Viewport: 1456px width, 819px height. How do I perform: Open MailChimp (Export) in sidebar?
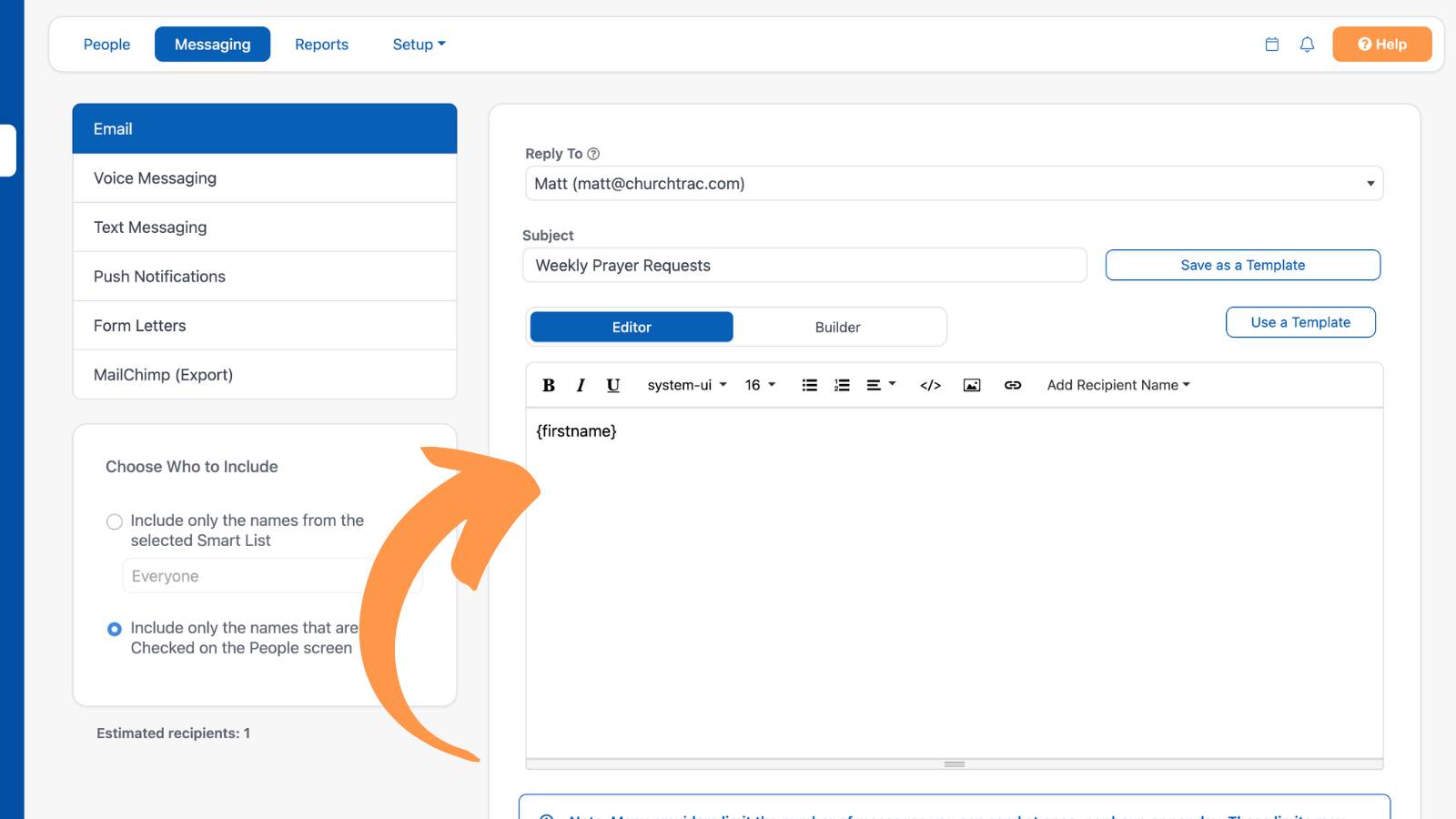click(x=265, y=375)
